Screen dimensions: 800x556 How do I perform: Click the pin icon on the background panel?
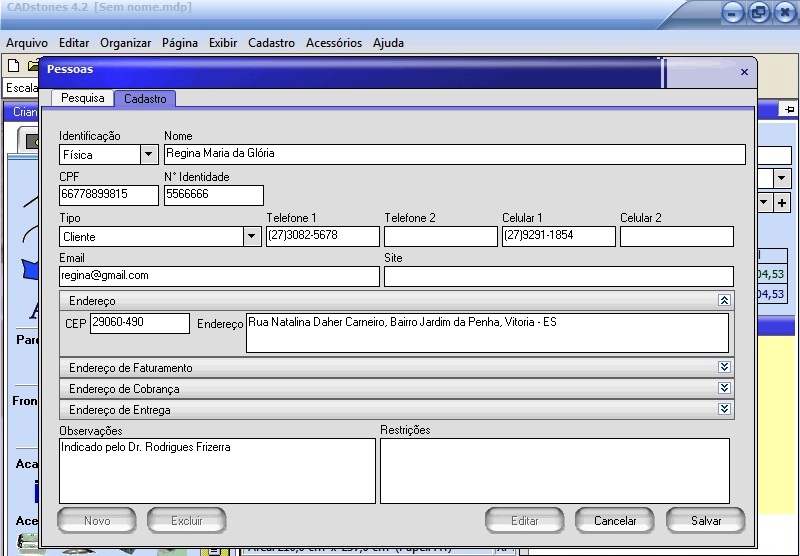click(x=789, y=109)
